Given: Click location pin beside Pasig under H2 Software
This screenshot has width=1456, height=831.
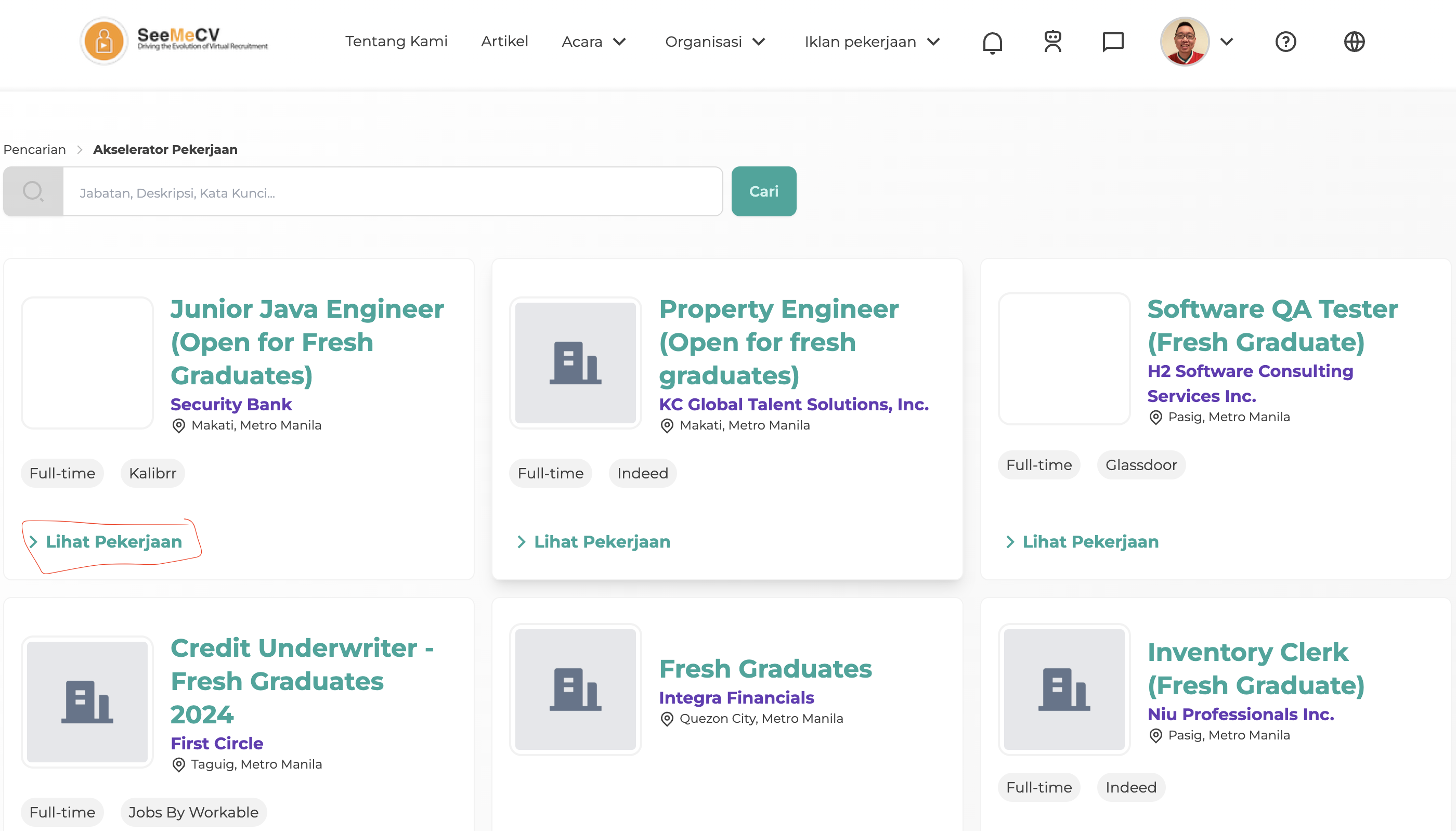Looking at the screenshot, I should tap(1155, 417).
